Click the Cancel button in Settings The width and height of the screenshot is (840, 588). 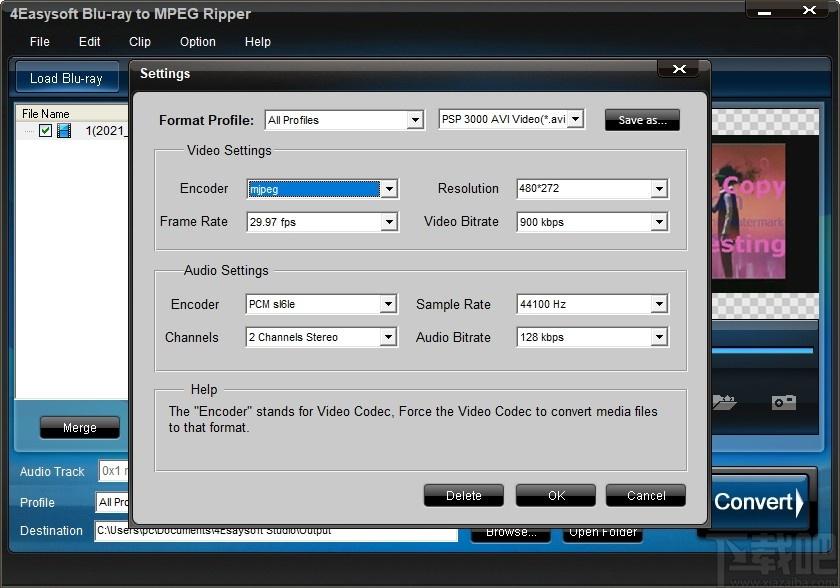(x=646, y=495)
